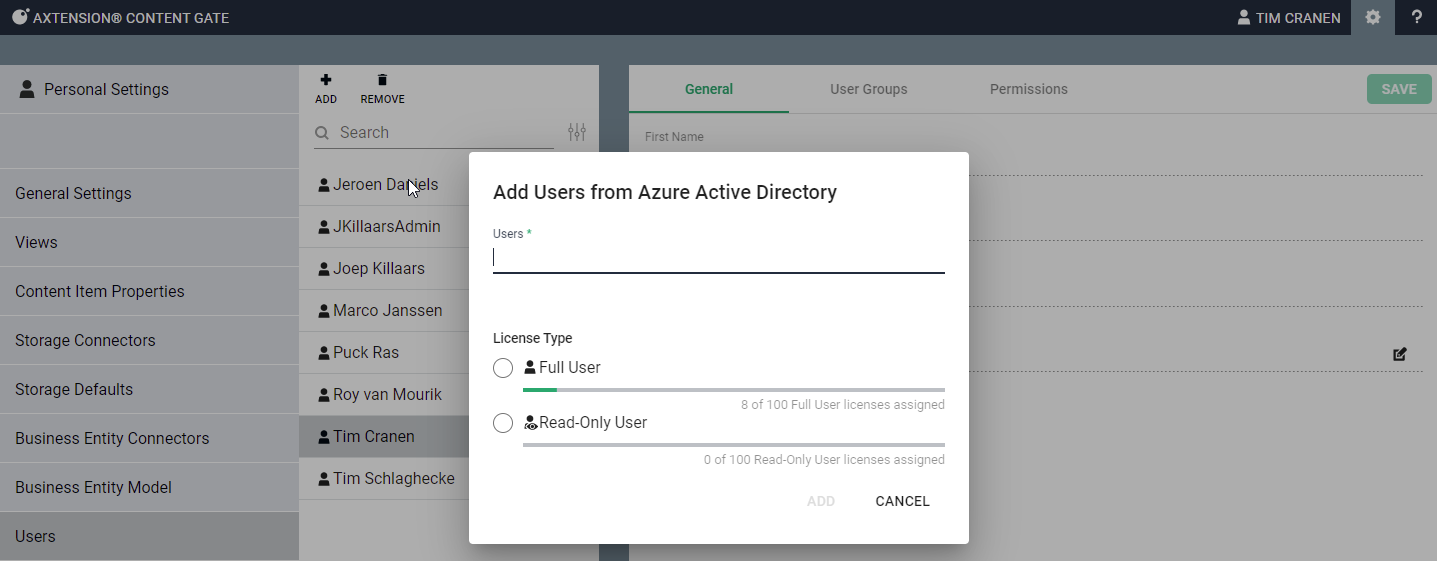Switch to the User Groups tab

tap(868, 89)
